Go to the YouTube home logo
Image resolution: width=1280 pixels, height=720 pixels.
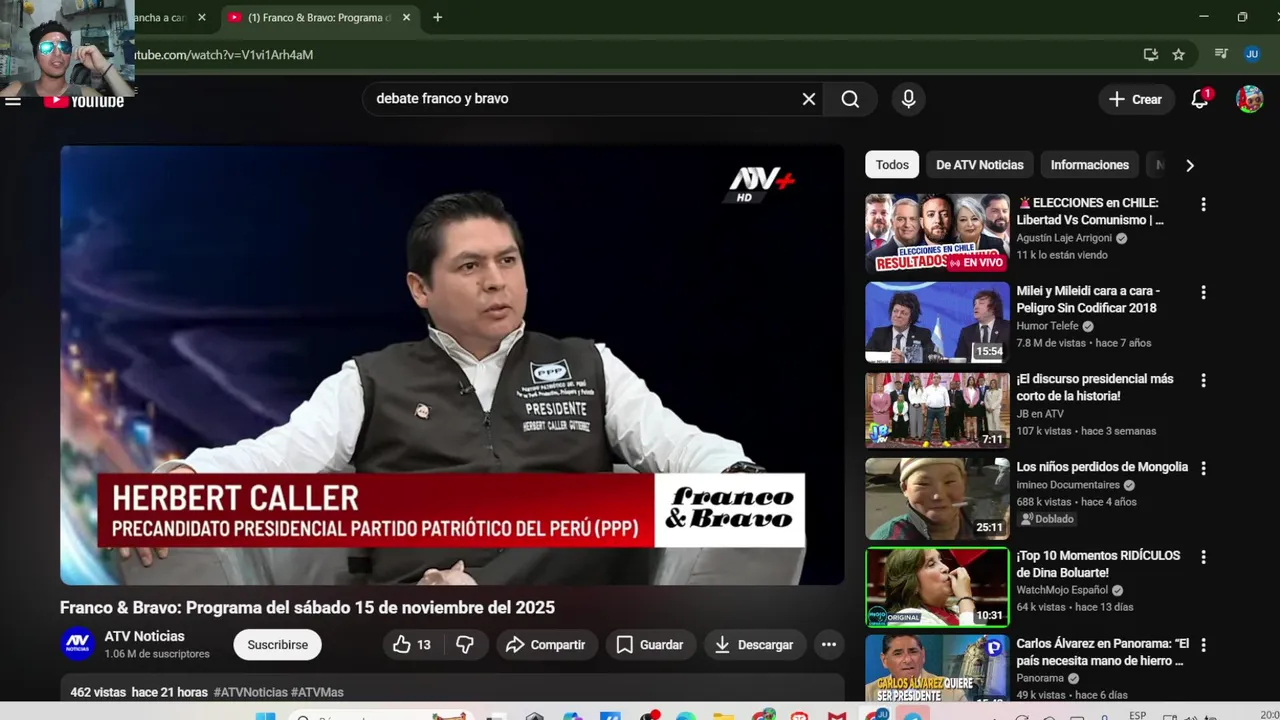click(84, 100)
